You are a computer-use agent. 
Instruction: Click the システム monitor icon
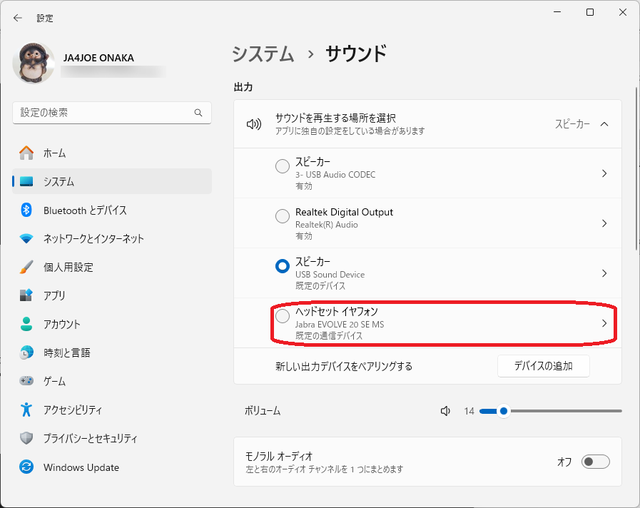(x=27, y=181)
